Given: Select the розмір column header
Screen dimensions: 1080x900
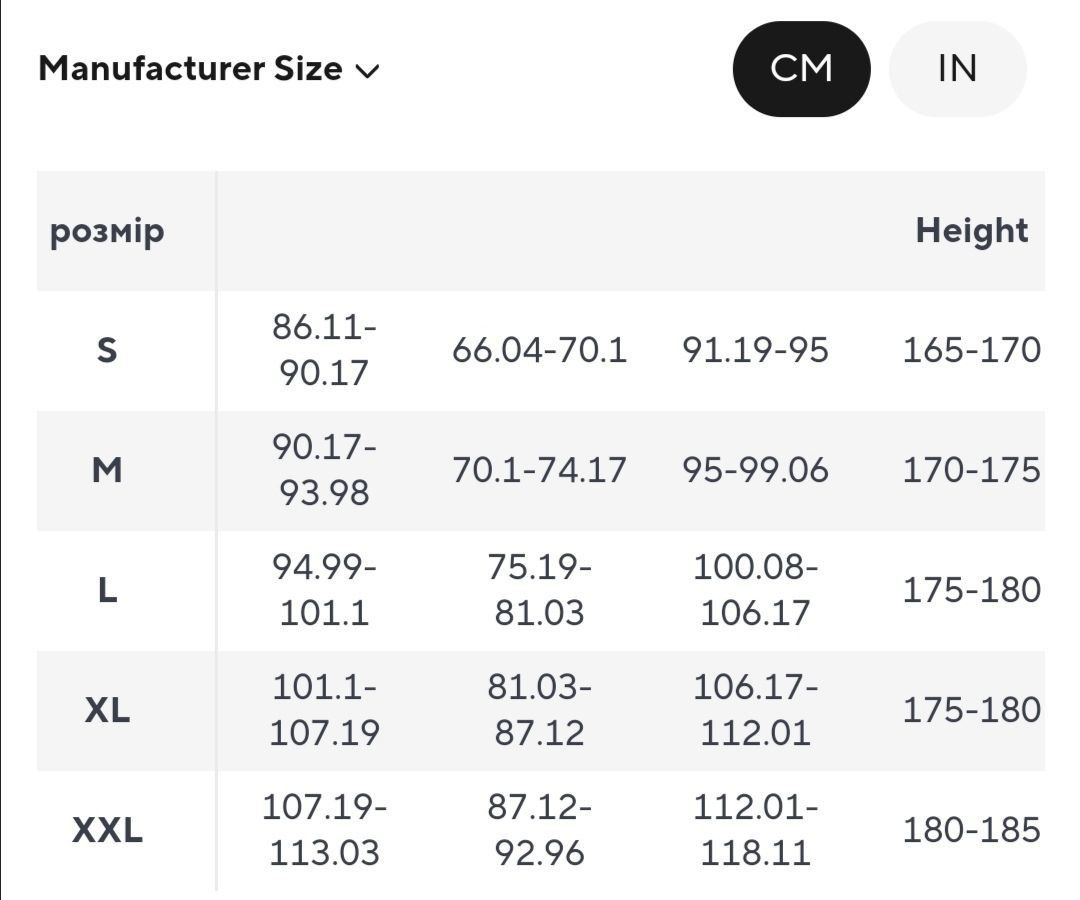Looking at the screenshot, I should (x=107, y=231).
